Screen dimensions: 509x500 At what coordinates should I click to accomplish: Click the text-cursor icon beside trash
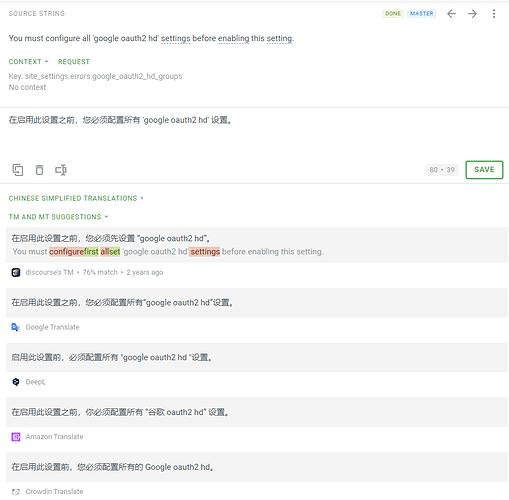[x=61, y=170]
